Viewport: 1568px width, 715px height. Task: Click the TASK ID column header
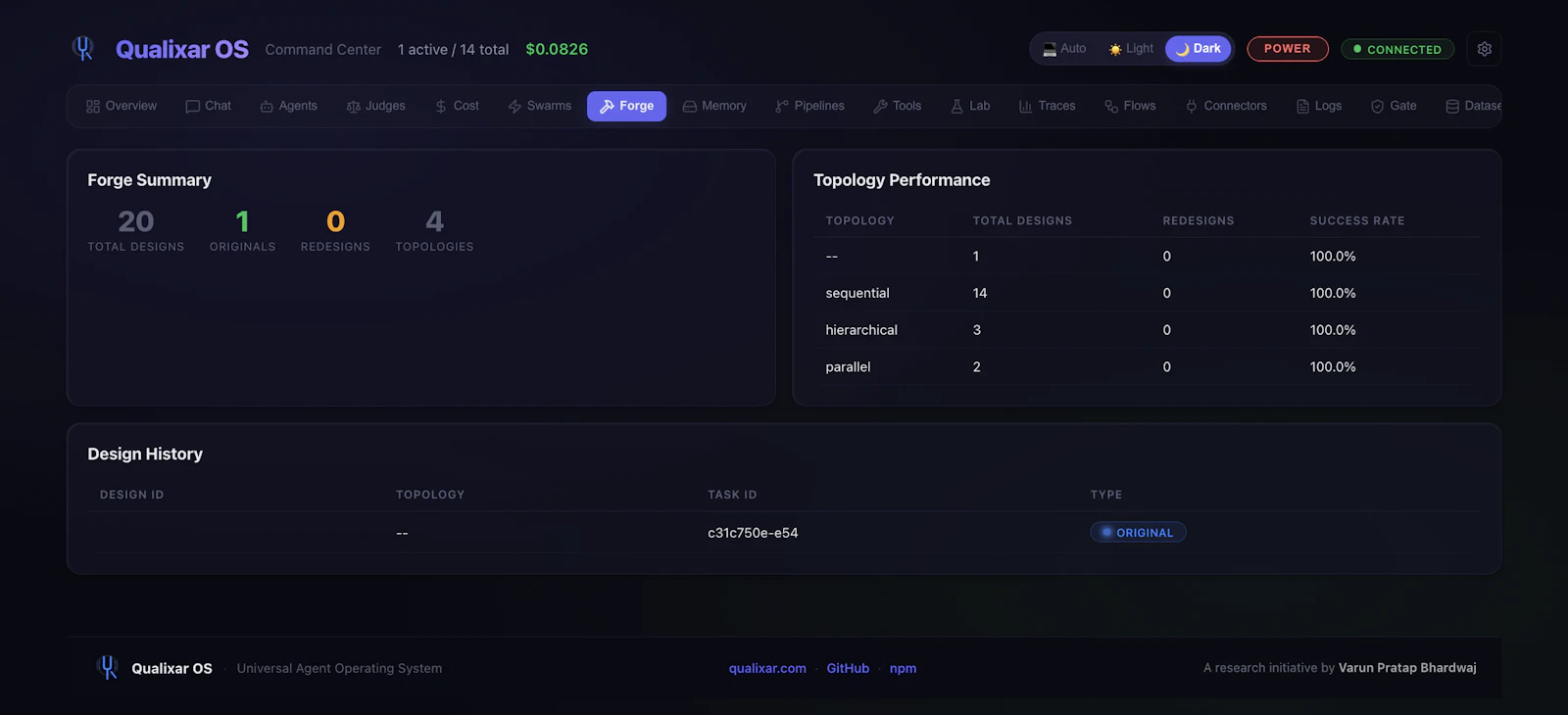pyautogui.click(x=732, y=495)
